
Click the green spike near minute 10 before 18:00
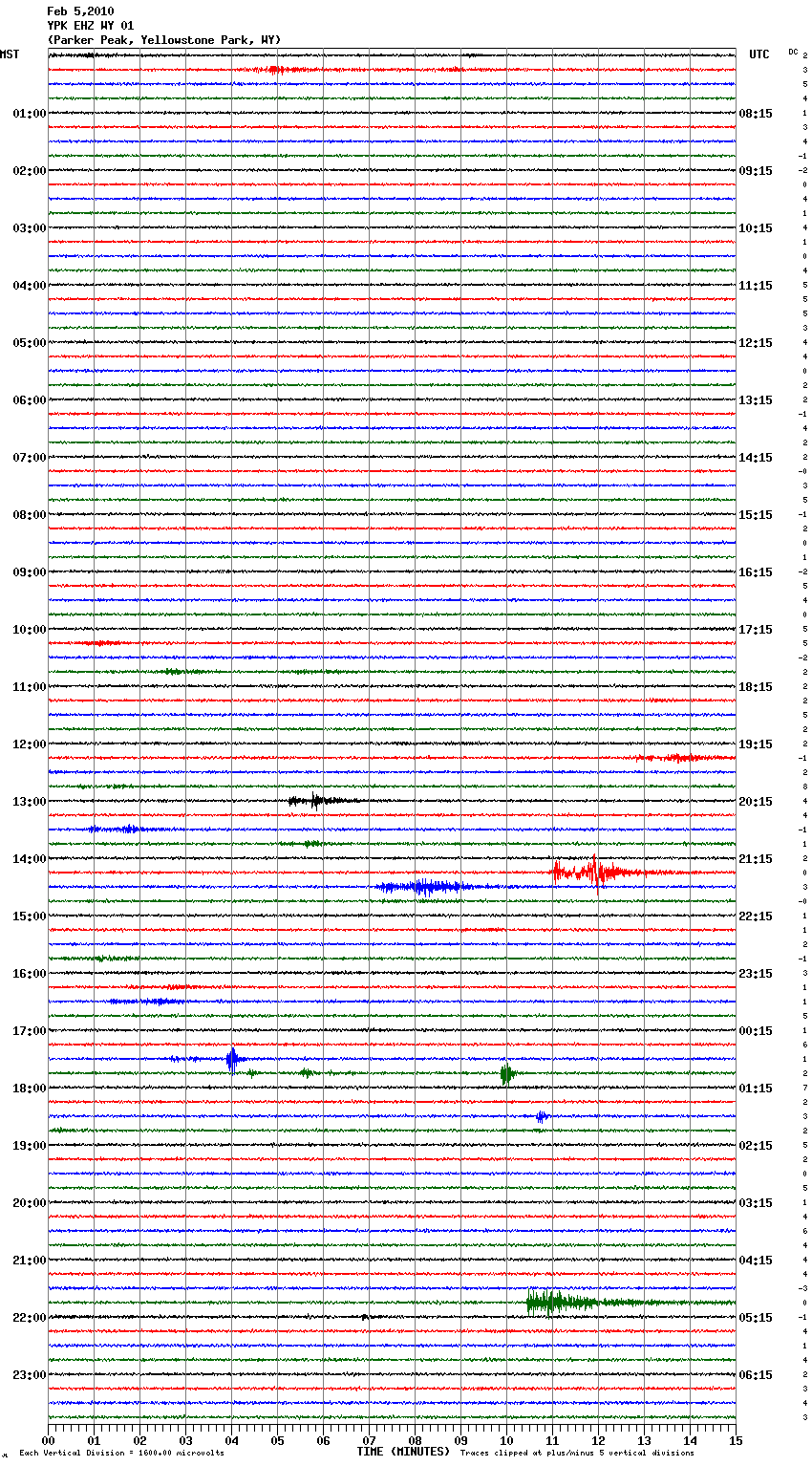(507, 1073)
